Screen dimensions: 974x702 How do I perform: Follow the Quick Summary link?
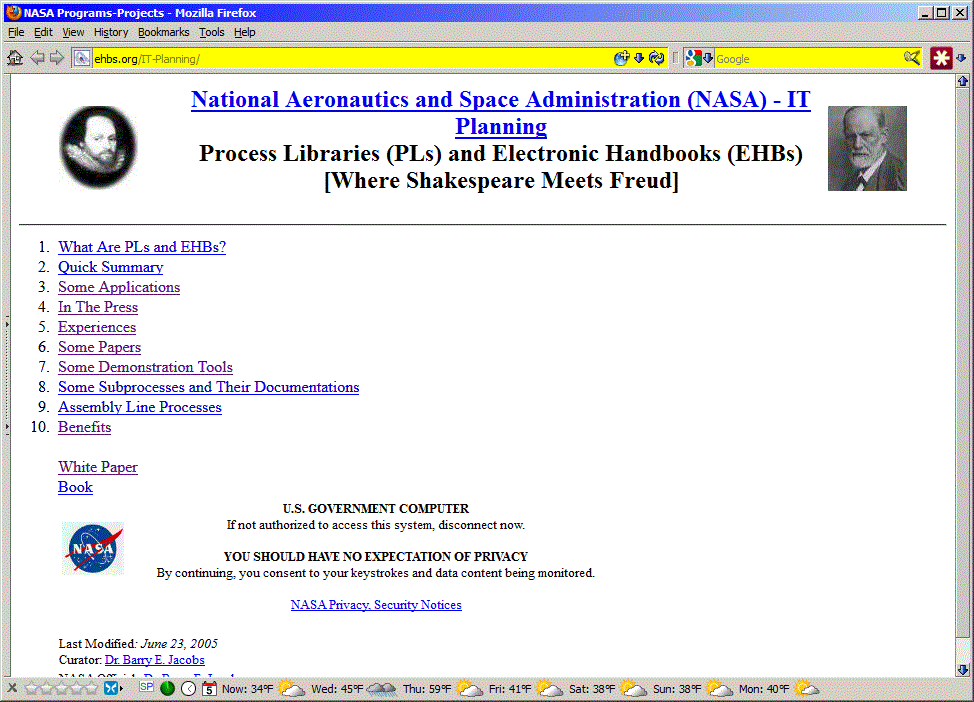tap(111, 267)
